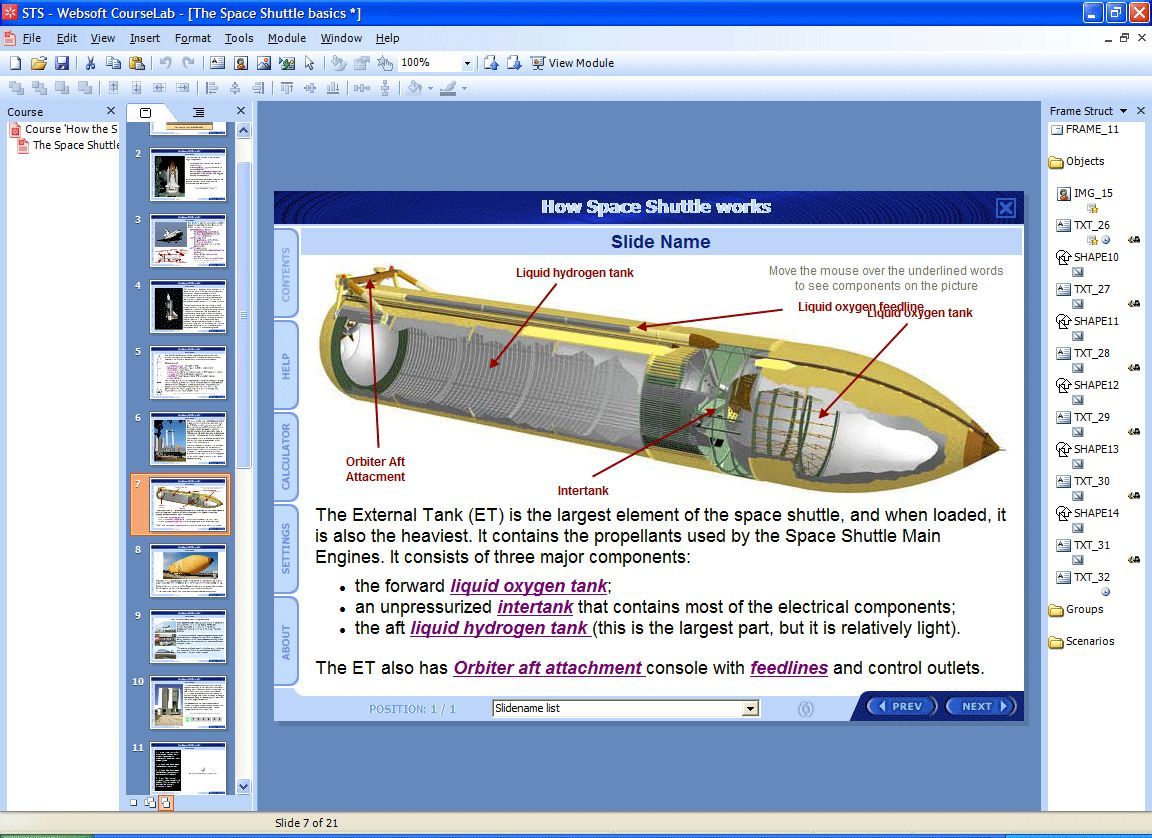This screenshot has height=838, width=1152.
Task: Open the fill color bucket tool
Action: (416, 88)
